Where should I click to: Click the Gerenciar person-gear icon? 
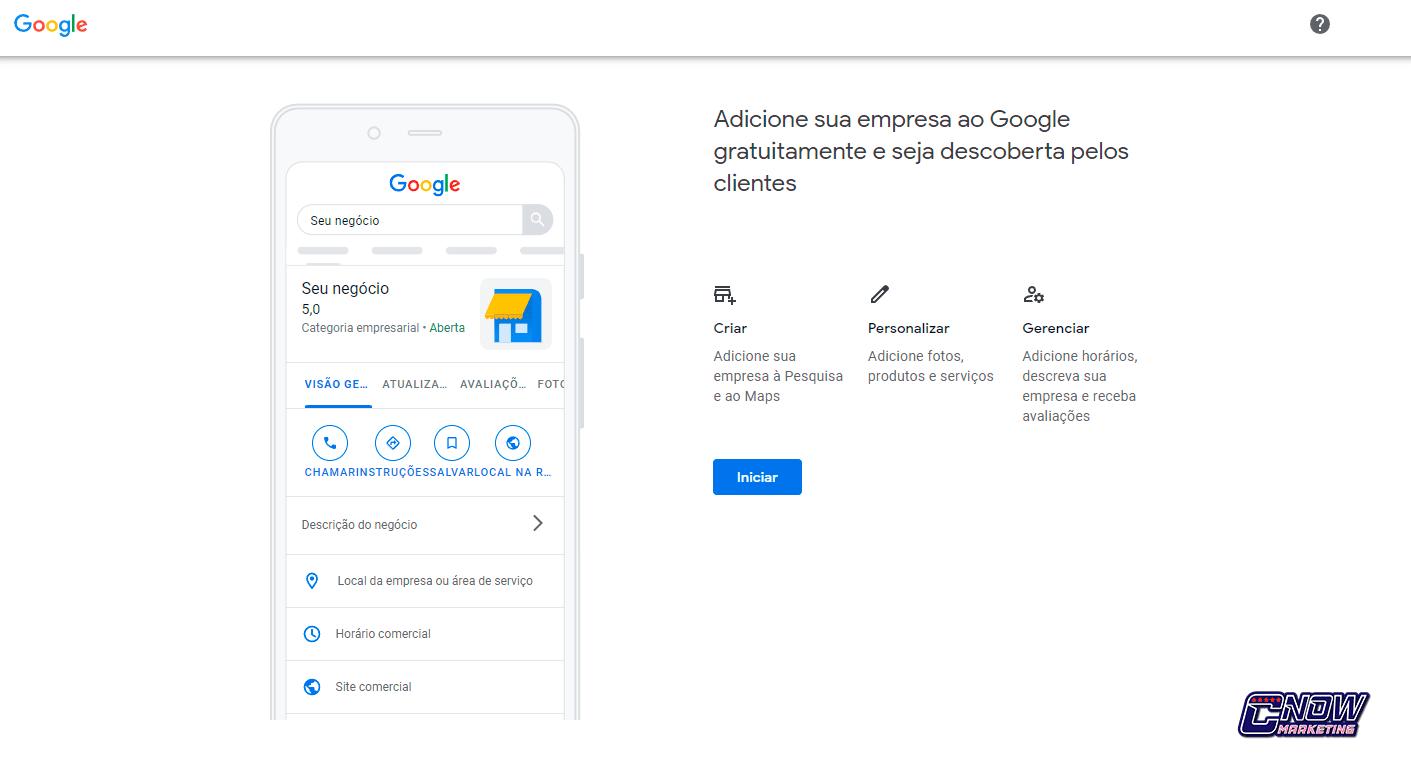[1034, 294]
